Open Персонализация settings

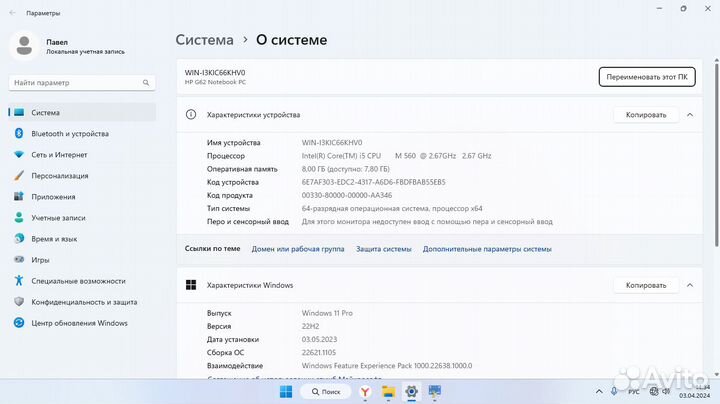point(82,176)
